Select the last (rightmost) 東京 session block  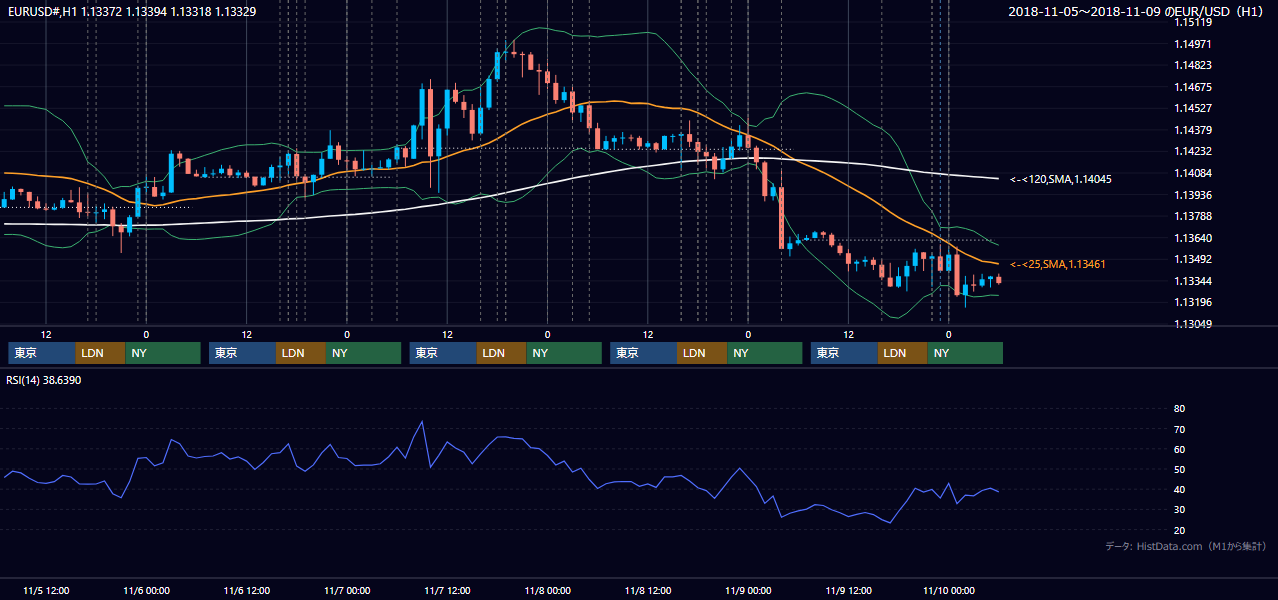click(x=844, y=353)
